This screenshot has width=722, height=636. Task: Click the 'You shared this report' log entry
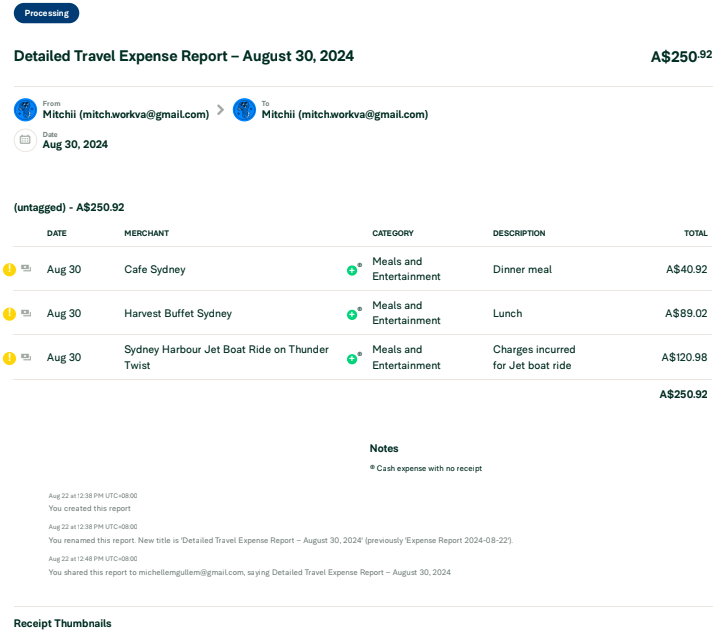[x=250, y=572]
